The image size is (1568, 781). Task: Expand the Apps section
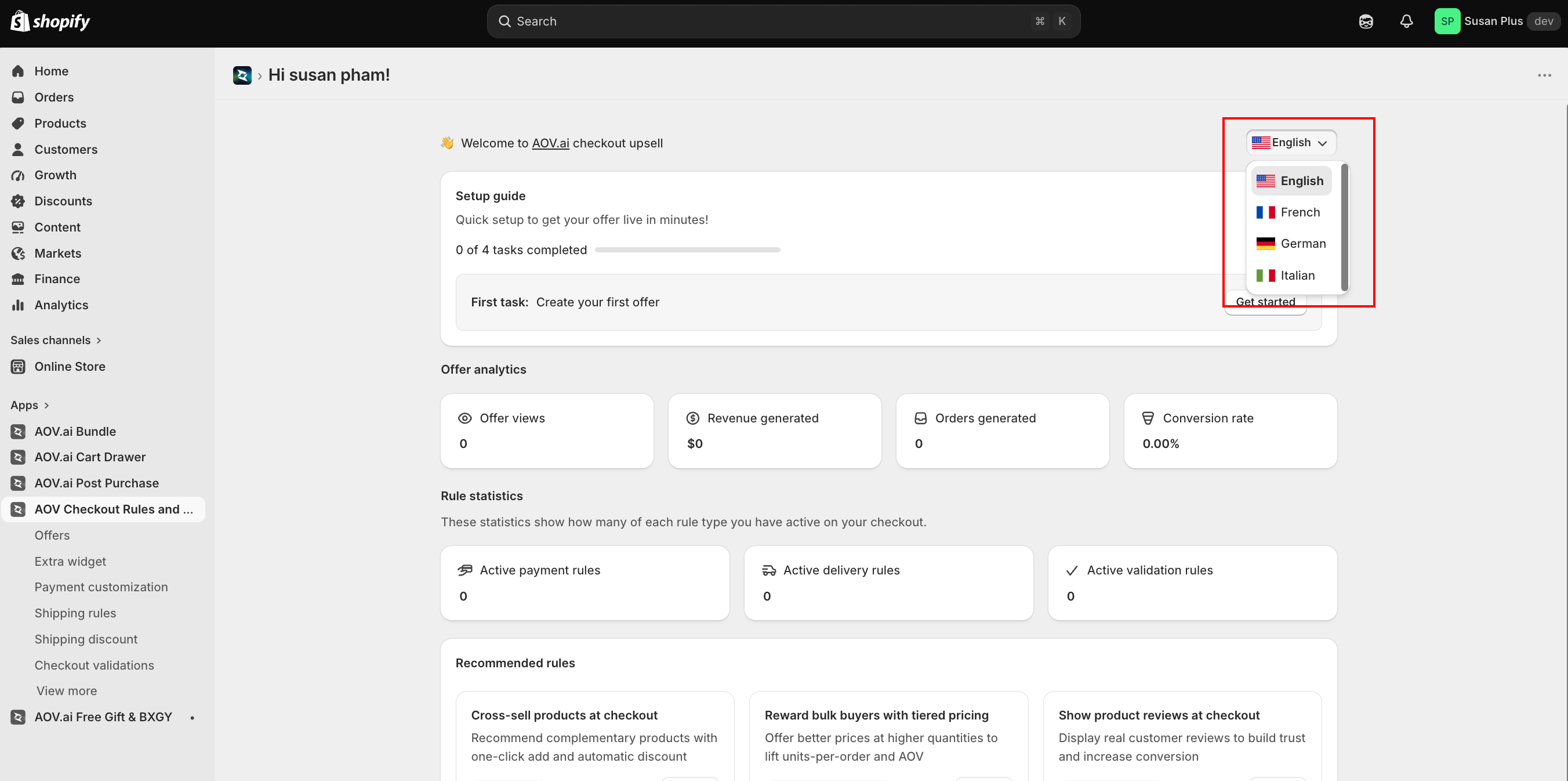[30, 405]
